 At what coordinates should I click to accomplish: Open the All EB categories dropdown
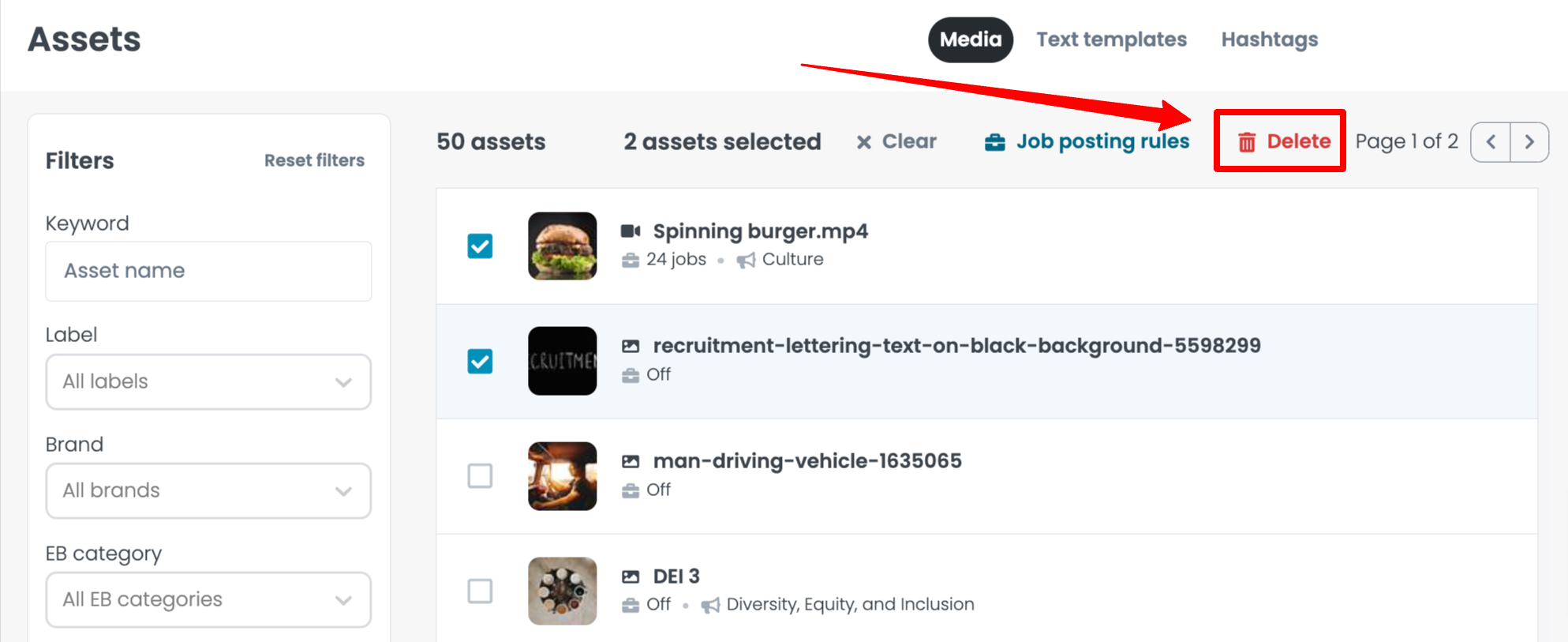208,599
